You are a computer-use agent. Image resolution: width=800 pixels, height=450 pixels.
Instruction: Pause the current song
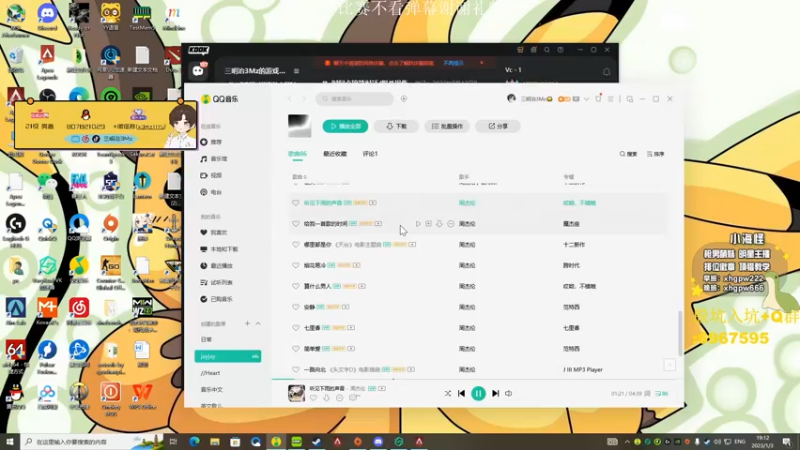(x=478, y=393)
